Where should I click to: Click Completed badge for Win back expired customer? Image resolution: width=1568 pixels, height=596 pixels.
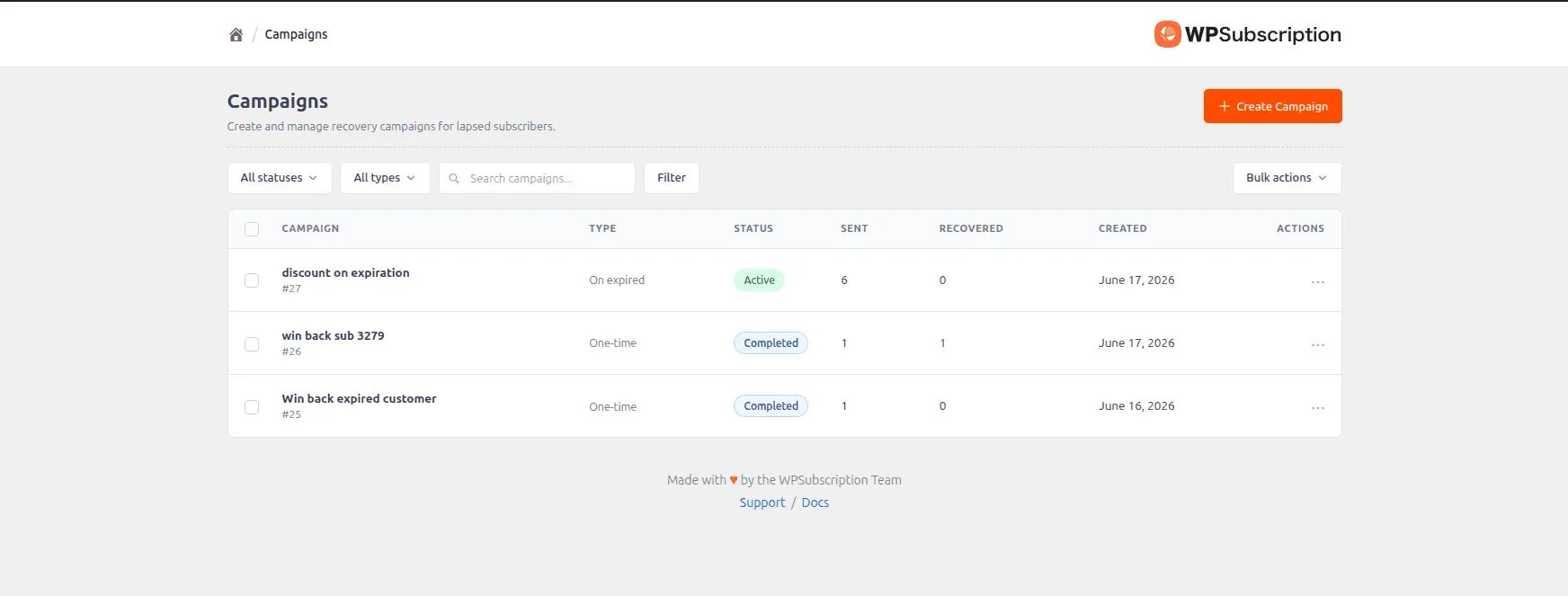(x=771, y=406)
